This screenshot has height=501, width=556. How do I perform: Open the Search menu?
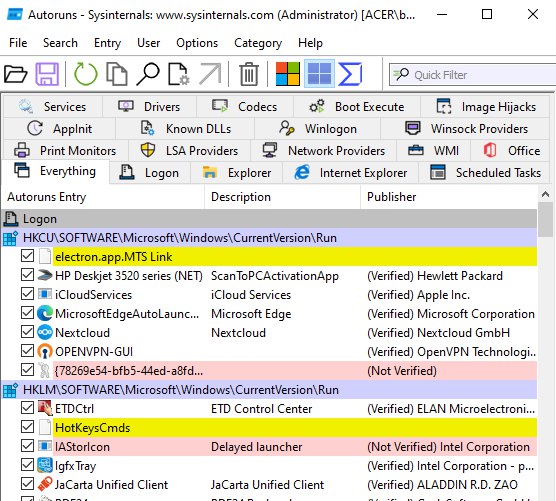(x=60, y=43)
